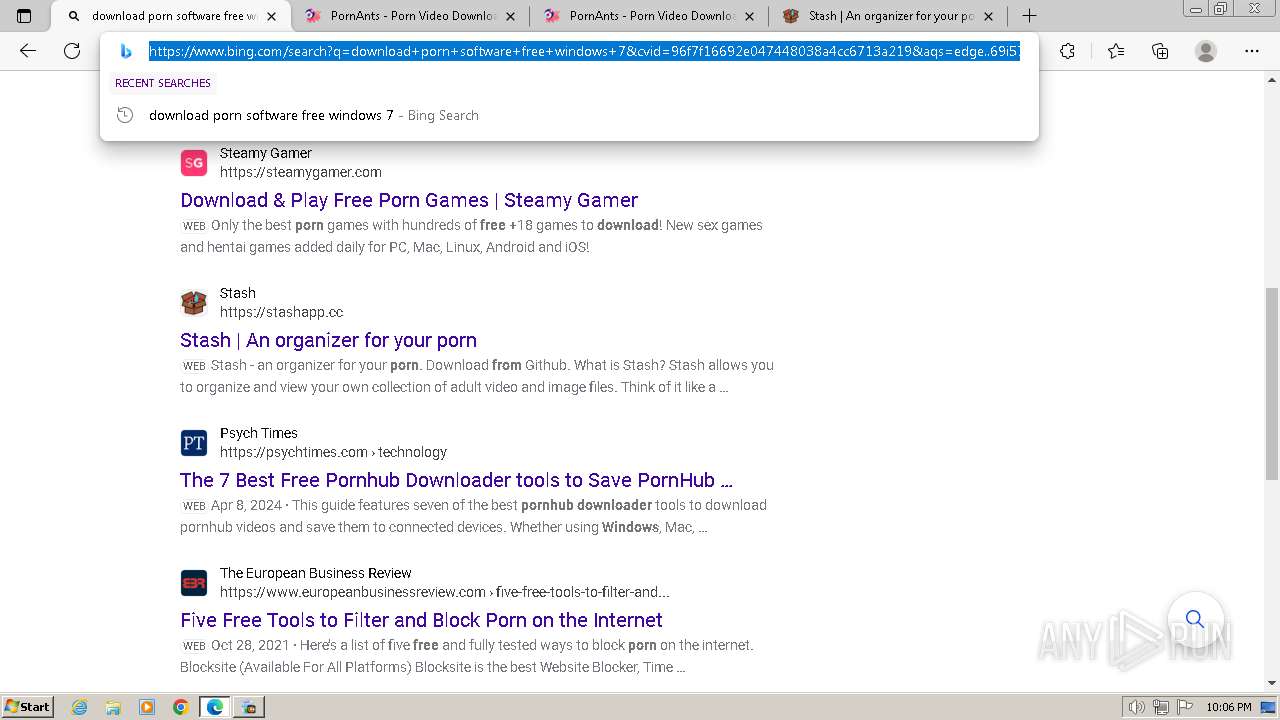Viewport: 1280px width, 720px height.
Task: Click the Psych Times PT favicon
Action: (x=194, y=443)
